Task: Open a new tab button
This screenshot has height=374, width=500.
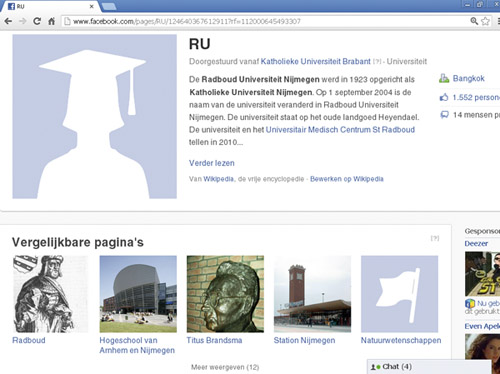Action: coord(109,6)
